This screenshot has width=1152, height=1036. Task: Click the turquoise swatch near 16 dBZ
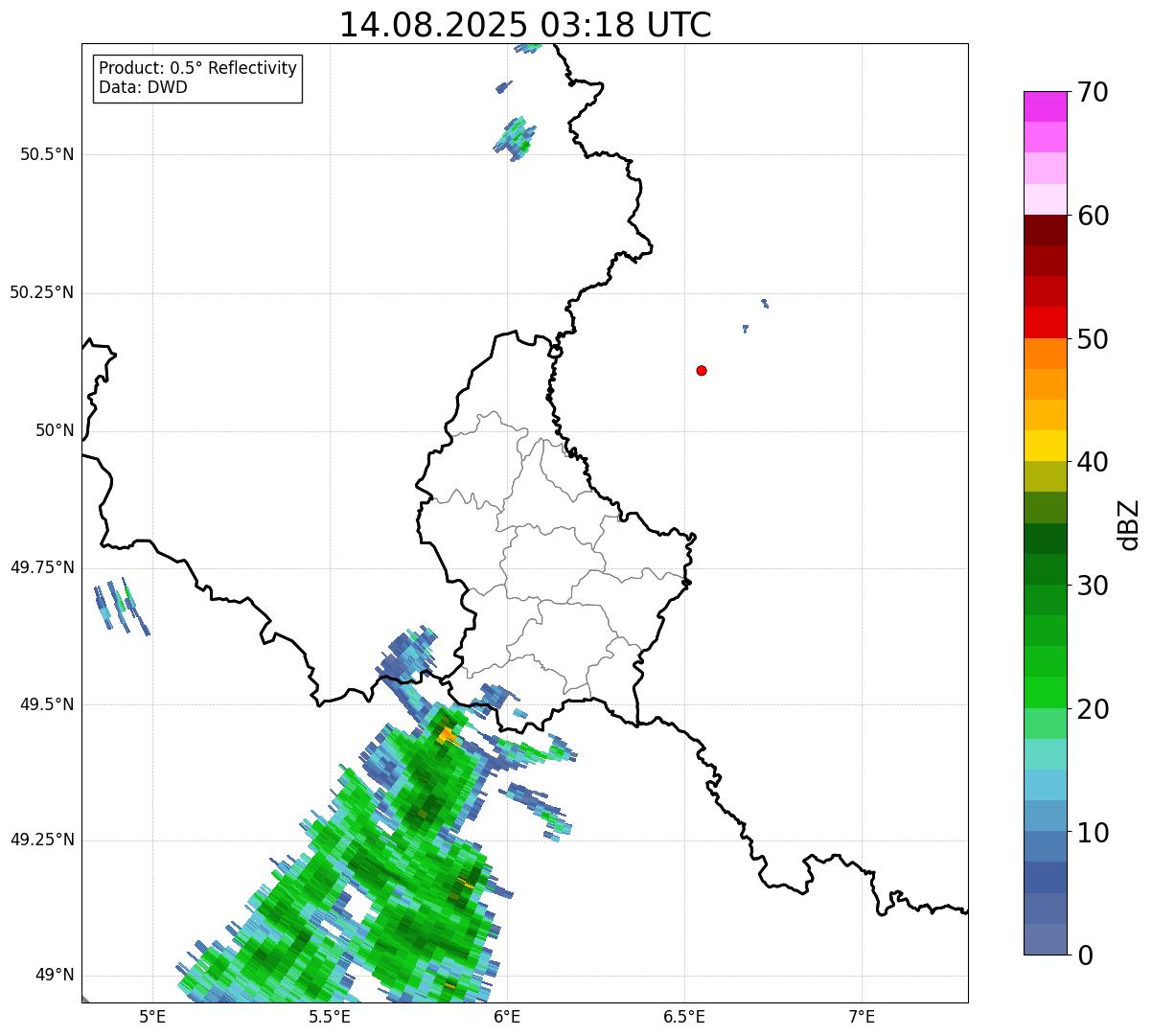coord(1045,754)
